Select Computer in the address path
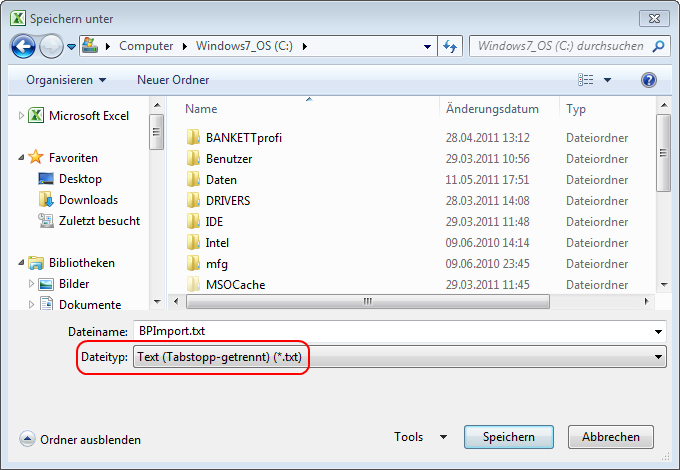 [146, 46]
